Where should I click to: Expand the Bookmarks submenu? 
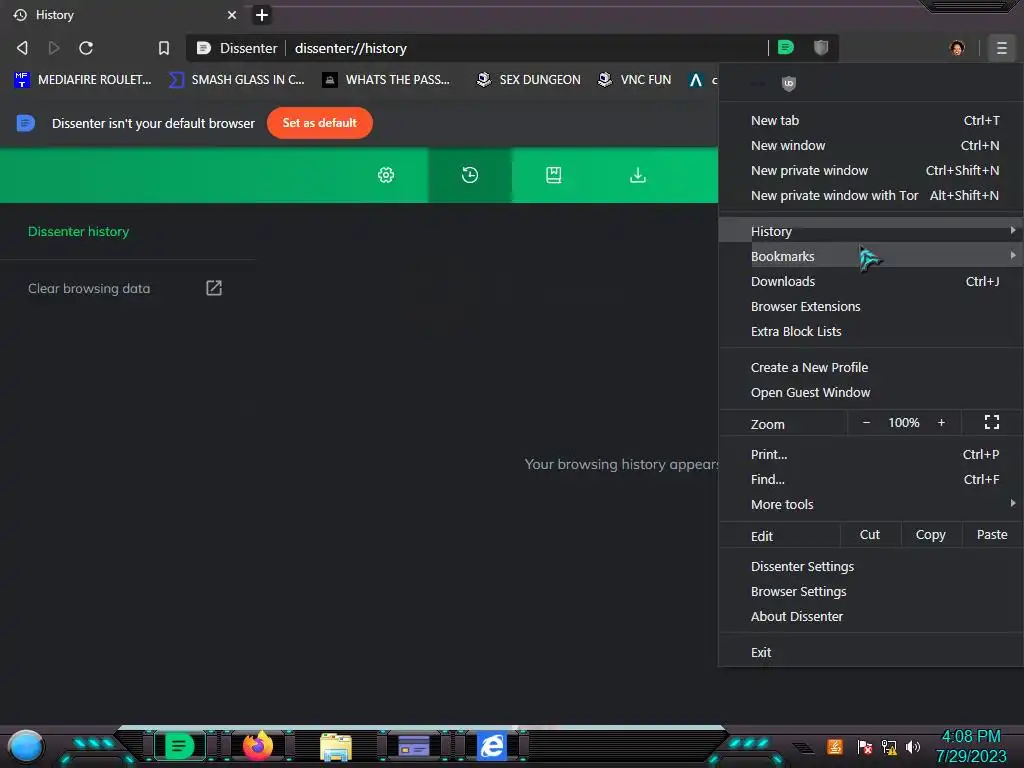[x=871, y=256]
